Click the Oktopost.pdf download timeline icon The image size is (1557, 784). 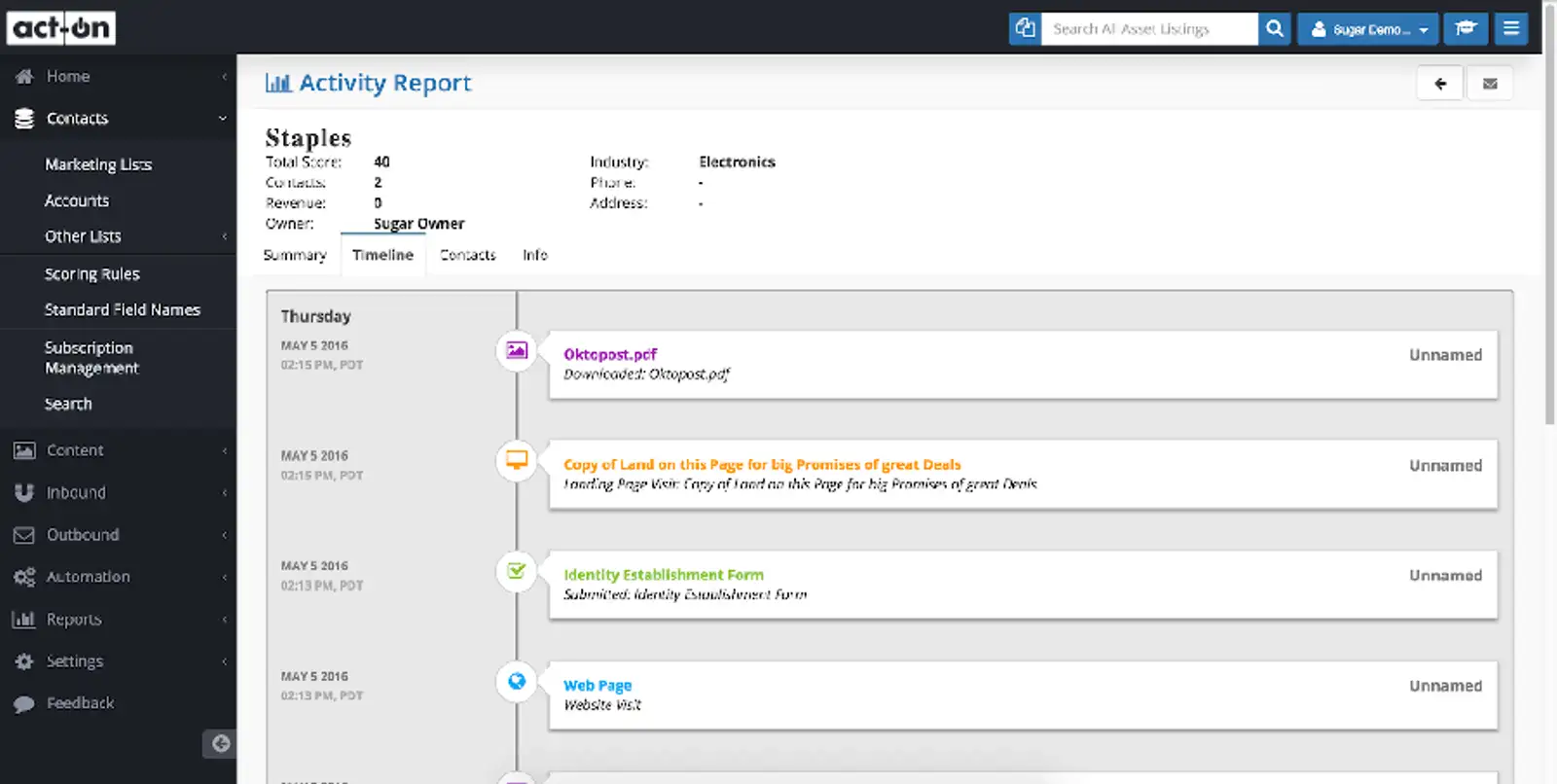(517, 350)
